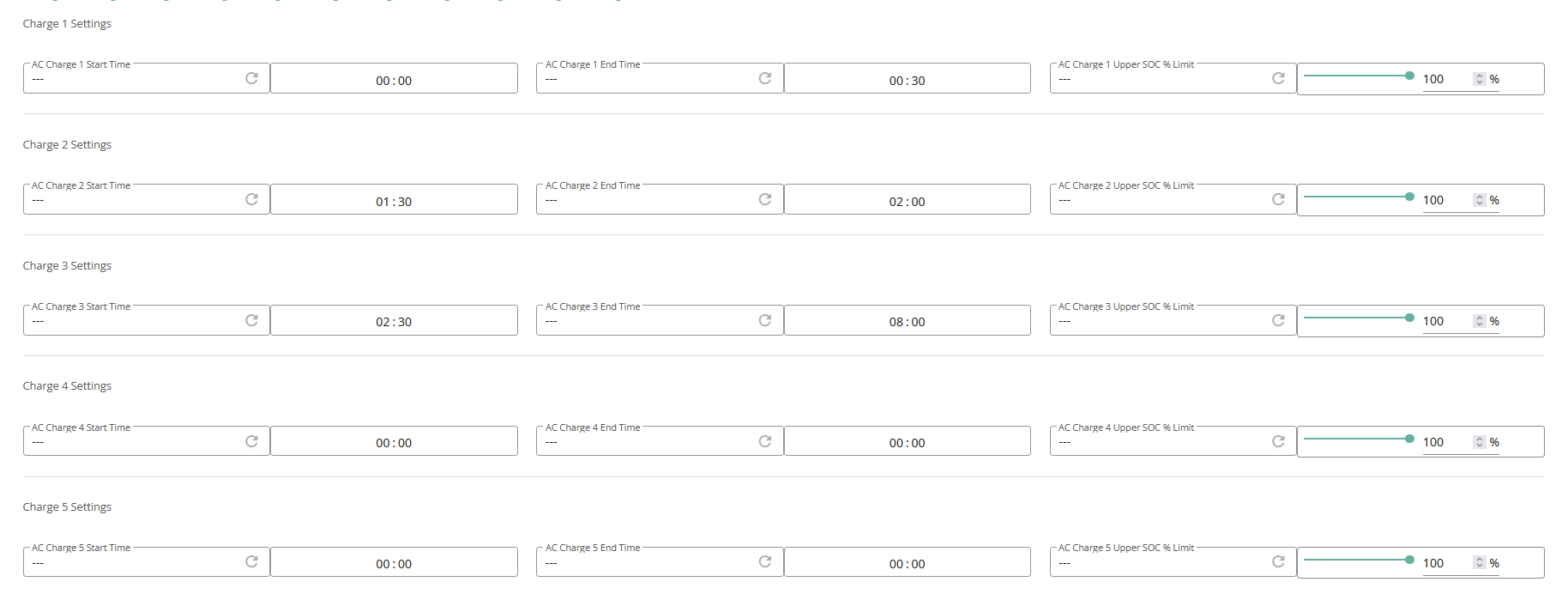Click the AC Charge 5 SOC slider handle
Image resolution: width=1568 pixels, height=594 pixels.
click(x=1409, y=560)
